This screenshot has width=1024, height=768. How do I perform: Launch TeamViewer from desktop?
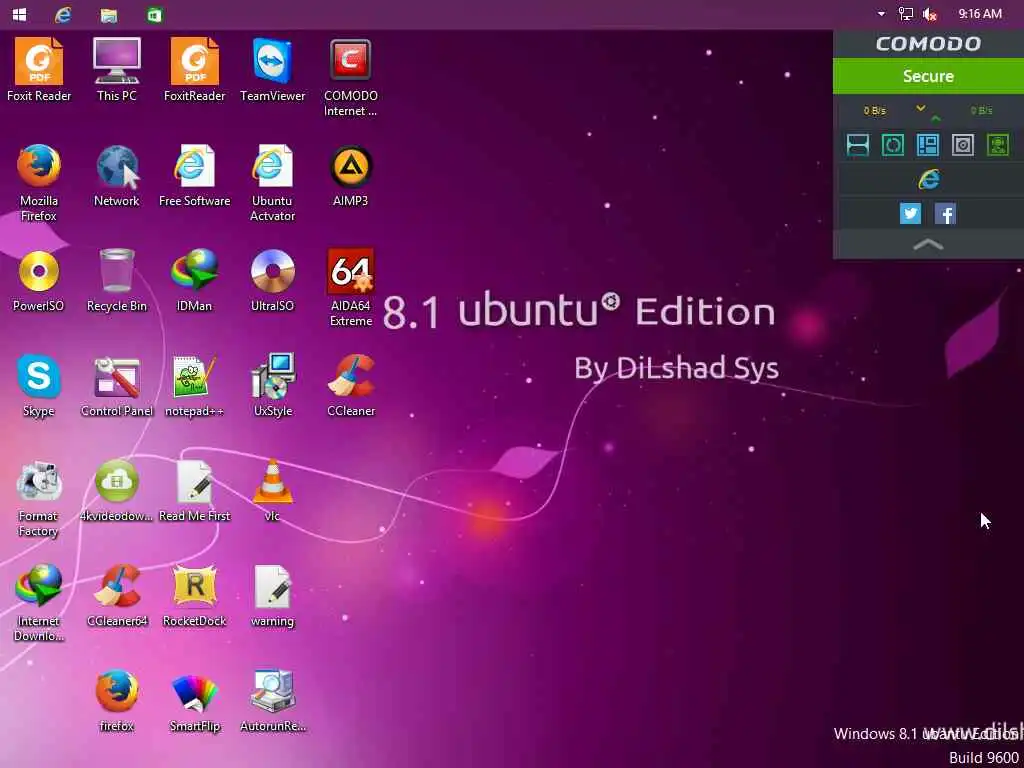pos(272,69)
